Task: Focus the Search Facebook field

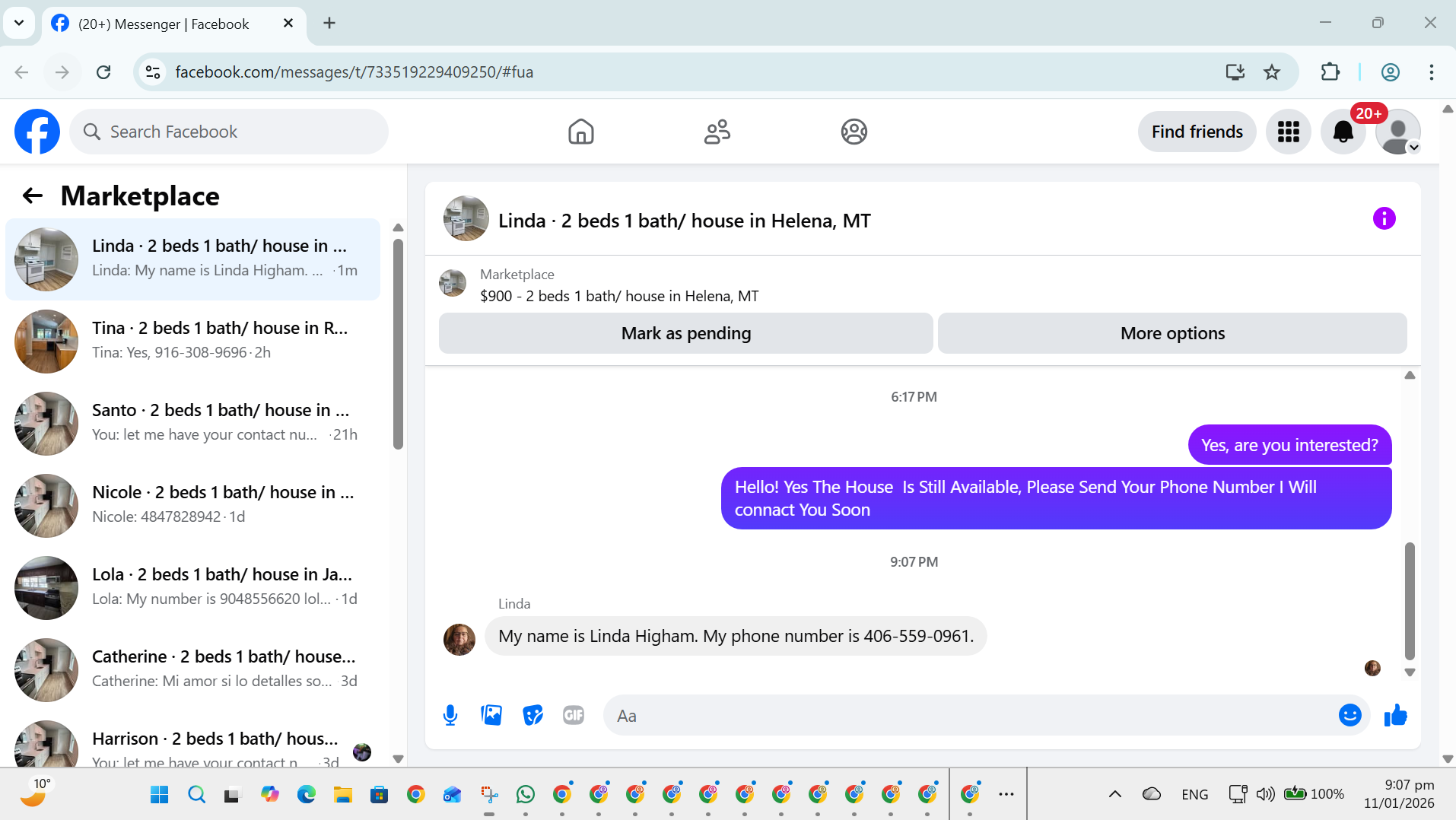Action: 229,132
